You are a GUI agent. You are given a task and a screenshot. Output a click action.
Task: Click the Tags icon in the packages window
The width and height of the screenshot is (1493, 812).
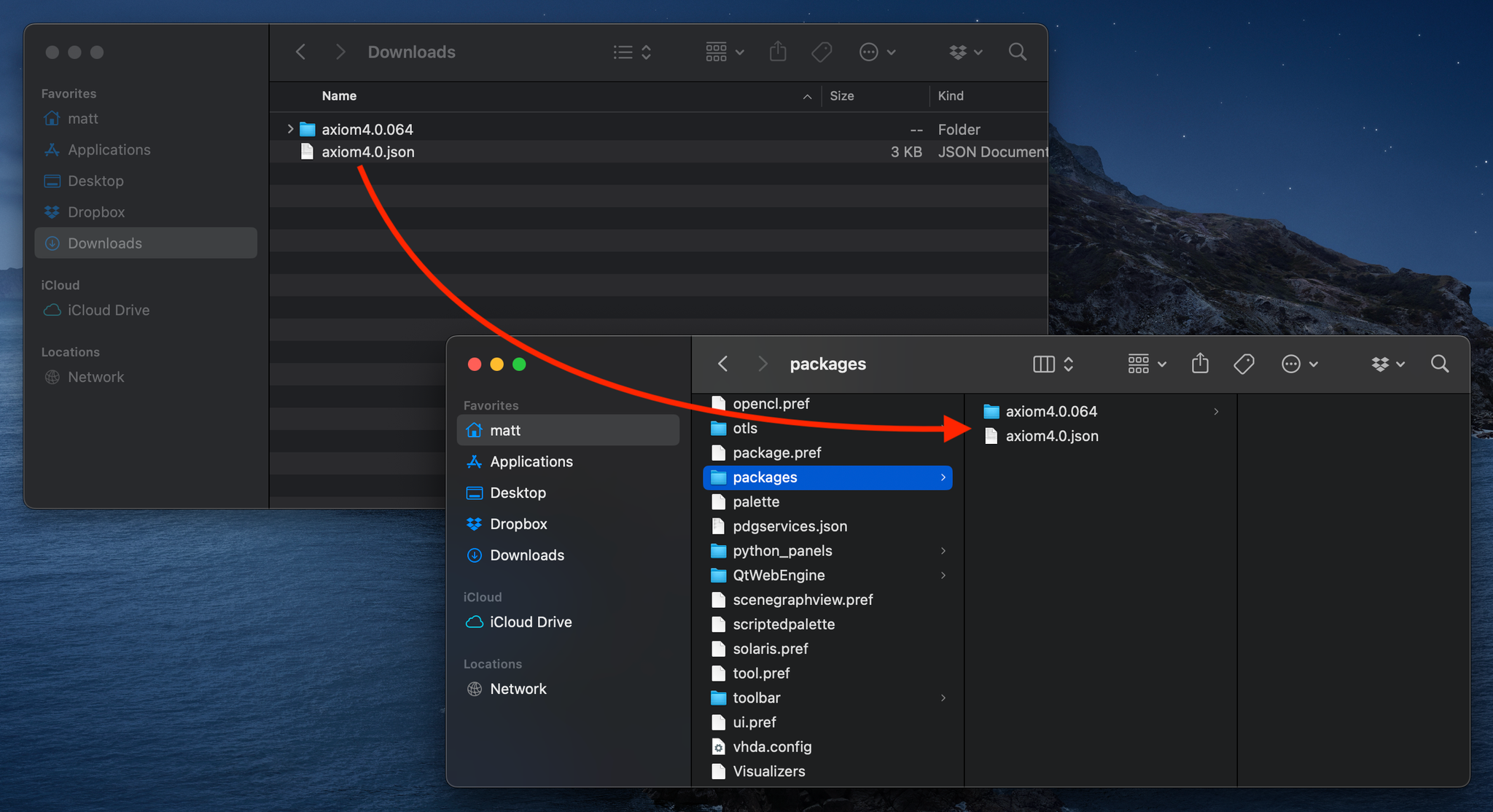click(1244, 364)
